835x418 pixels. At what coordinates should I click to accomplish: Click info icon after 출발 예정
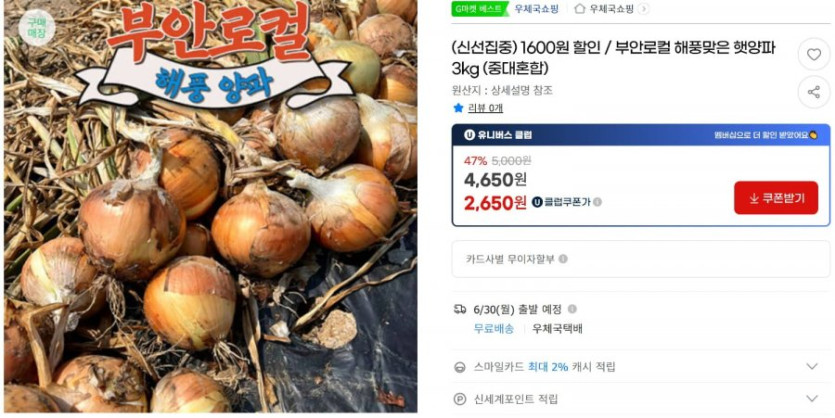point(572,309)
